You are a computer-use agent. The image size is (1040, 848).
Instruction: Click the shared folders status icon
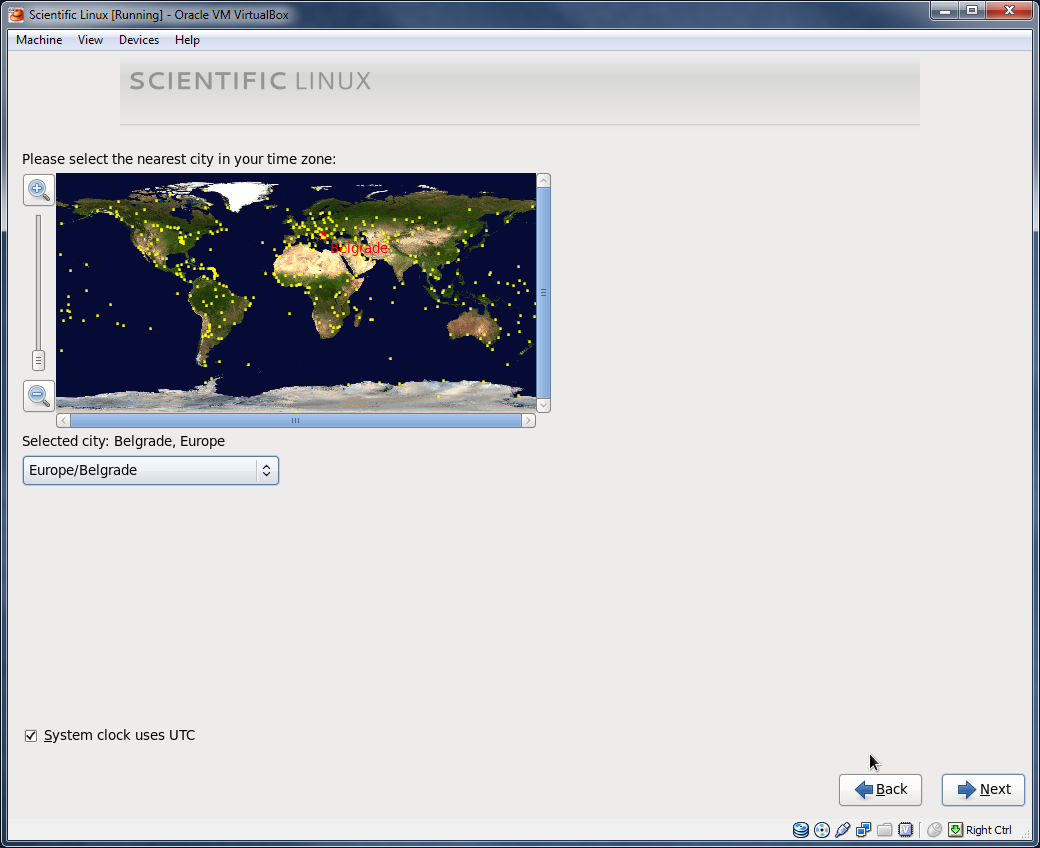coord(884,829)
